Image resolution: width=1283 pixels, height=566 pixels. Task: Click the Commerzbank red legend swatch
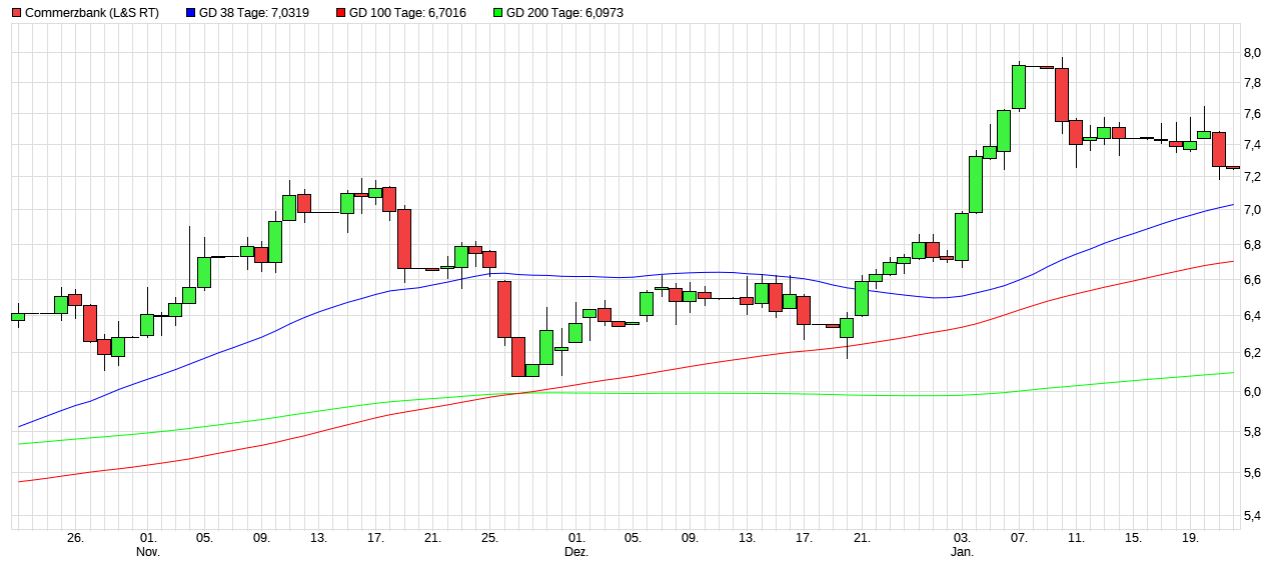(x=15, y=13)
